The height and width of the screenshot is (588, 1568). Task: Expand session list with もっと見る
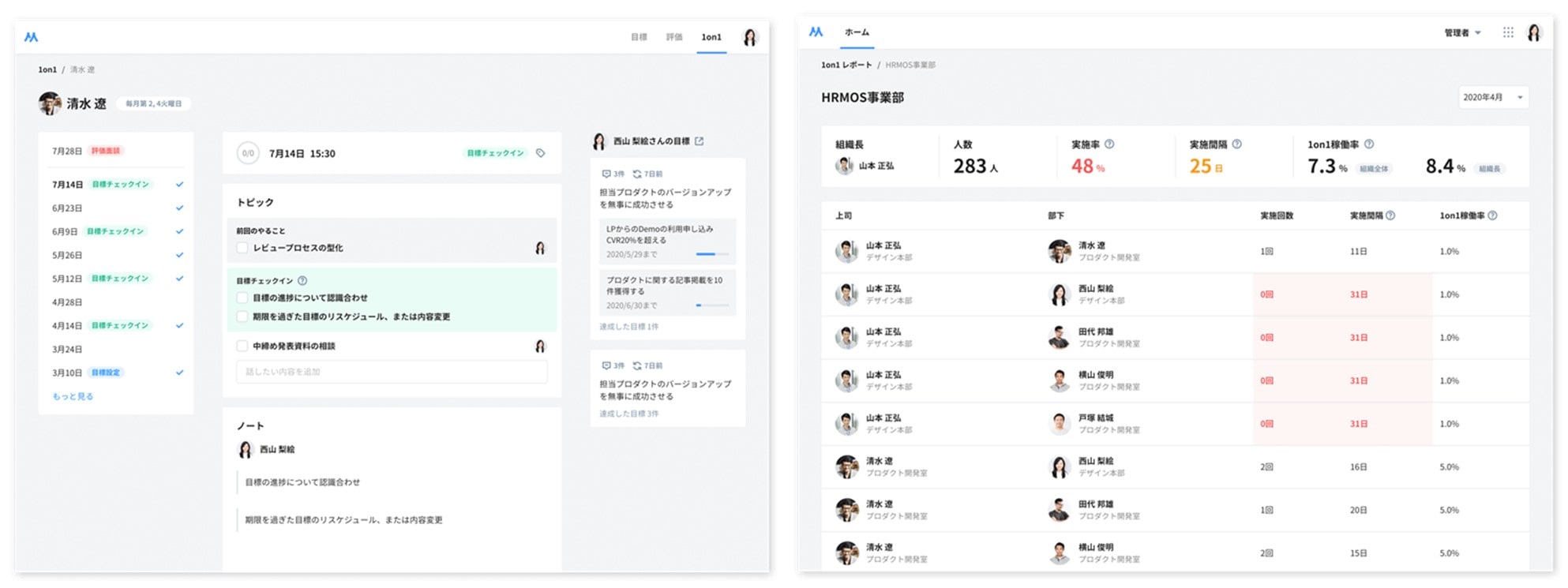73,396
